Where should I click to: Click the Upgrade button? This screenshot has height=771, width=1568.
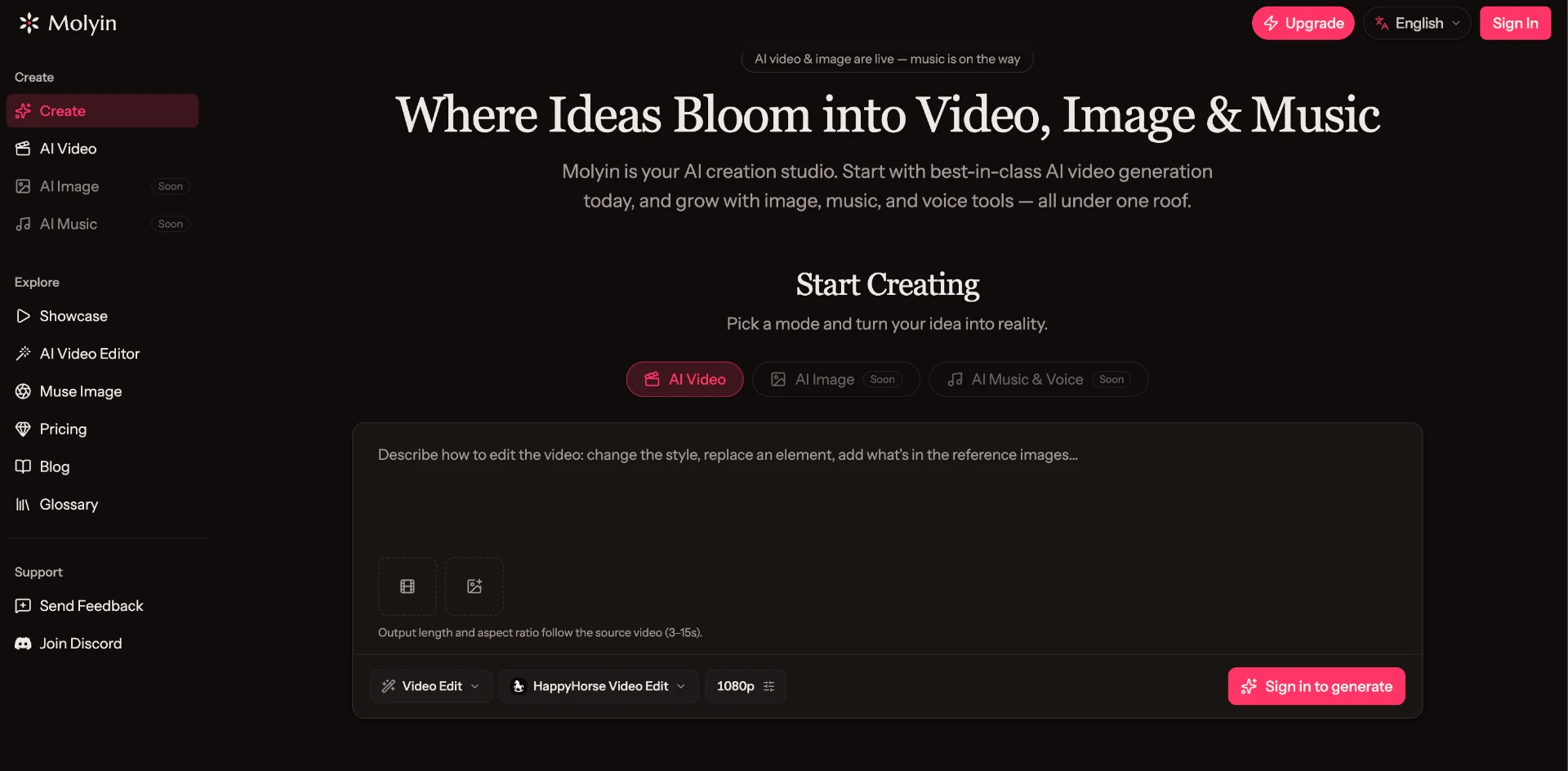point(1303,23)
